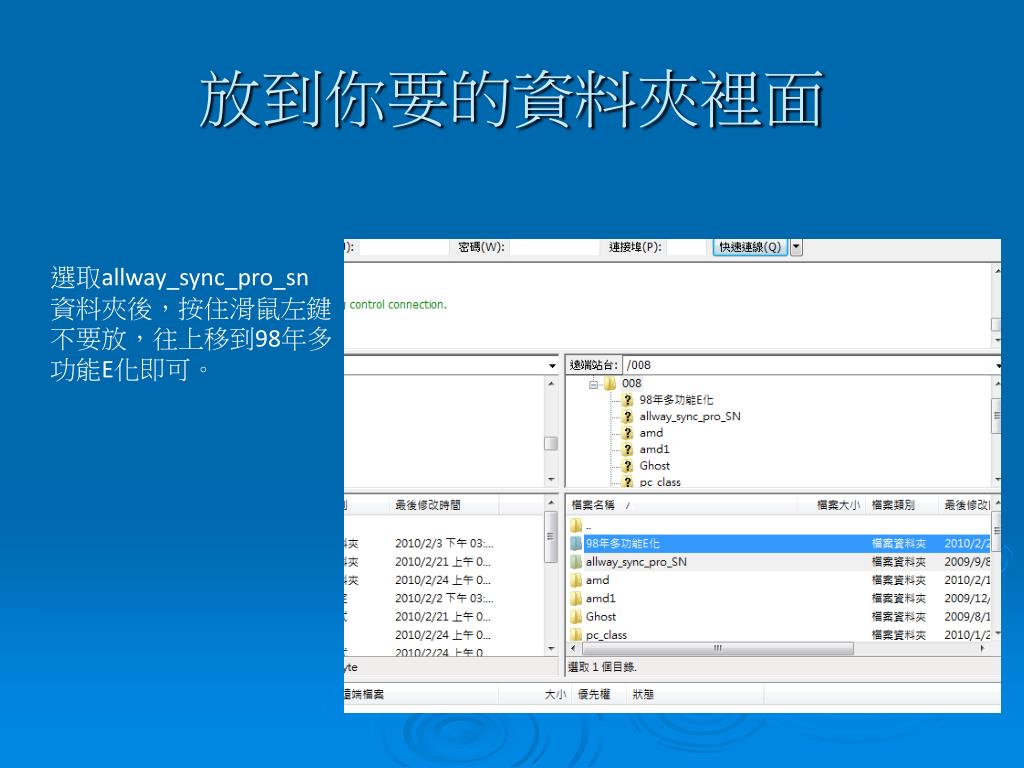
Task: Click local row dated 2010/2/2 下午 03
Action: tap(444, 598)
